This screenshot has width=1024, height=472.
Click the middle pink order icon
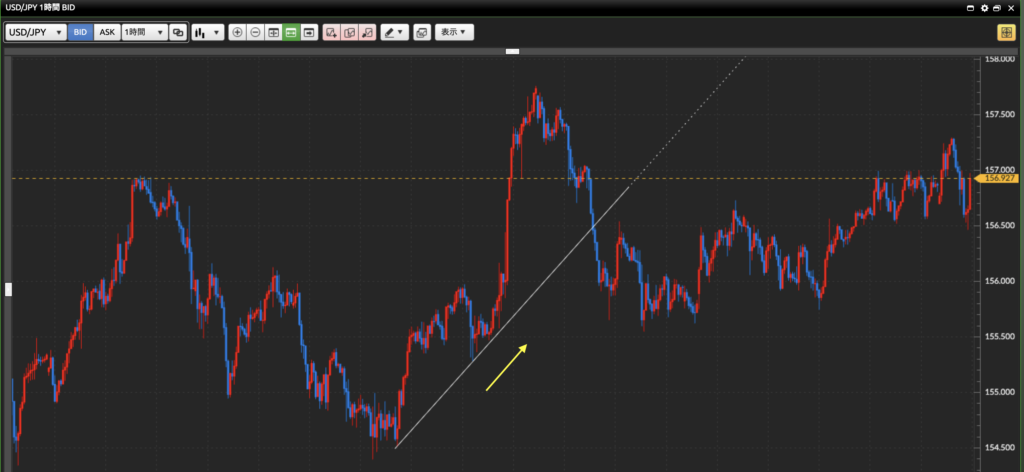coord(349,32)
